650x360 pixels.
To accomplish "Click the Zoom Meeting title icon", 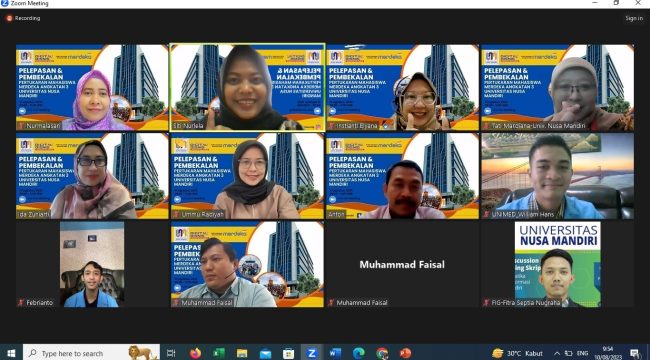I will (5, 3).
